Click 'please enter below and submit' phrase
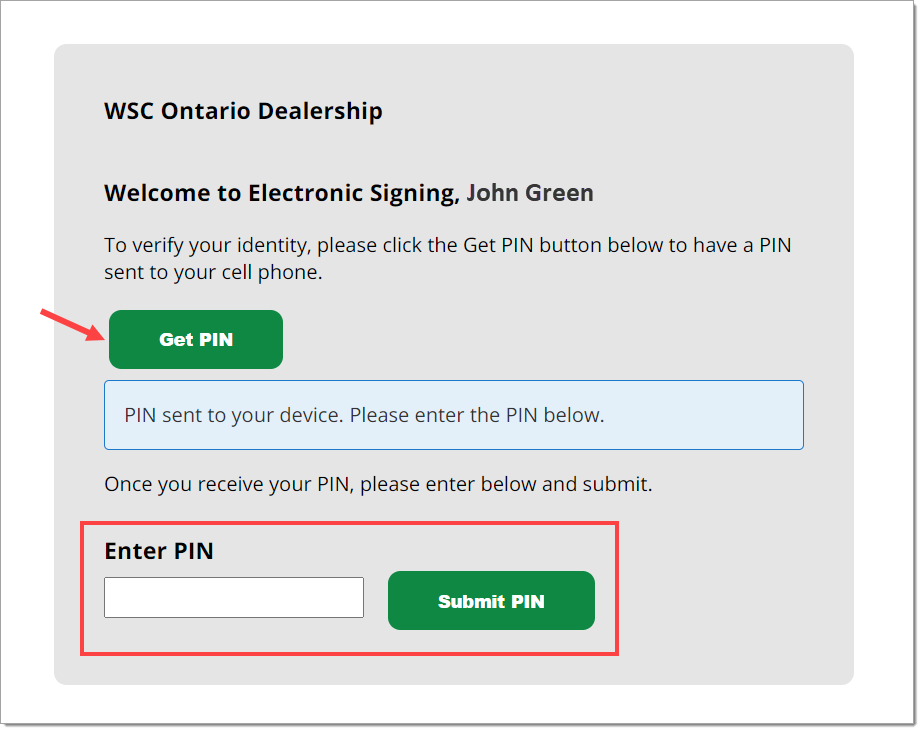The height and width of the screenshot is (731, 921). (506, 484)
